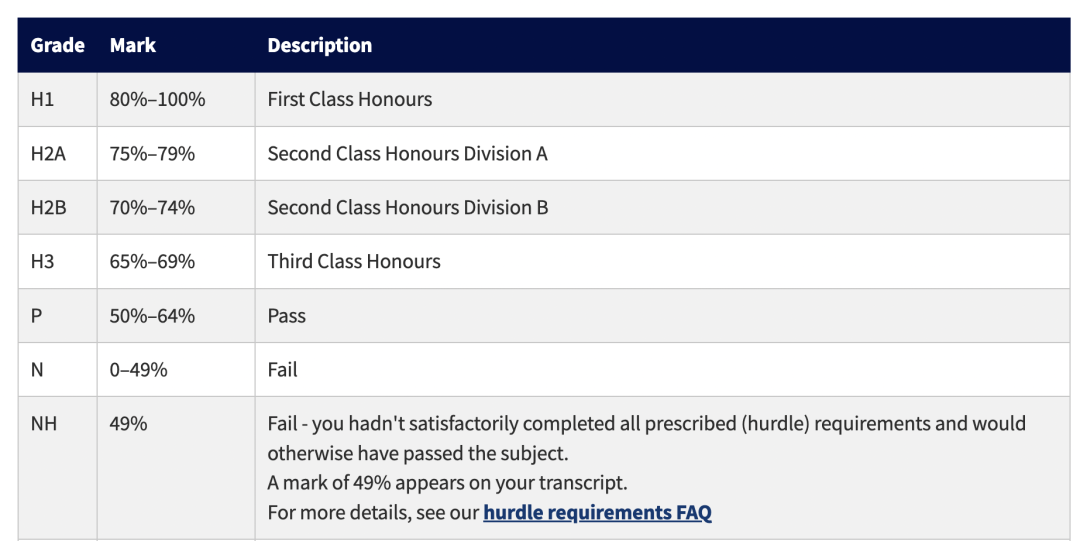1080x541 pixels.
Task: Click First Class Honours description
Action: pyautogui.click(x=350, y=99)
